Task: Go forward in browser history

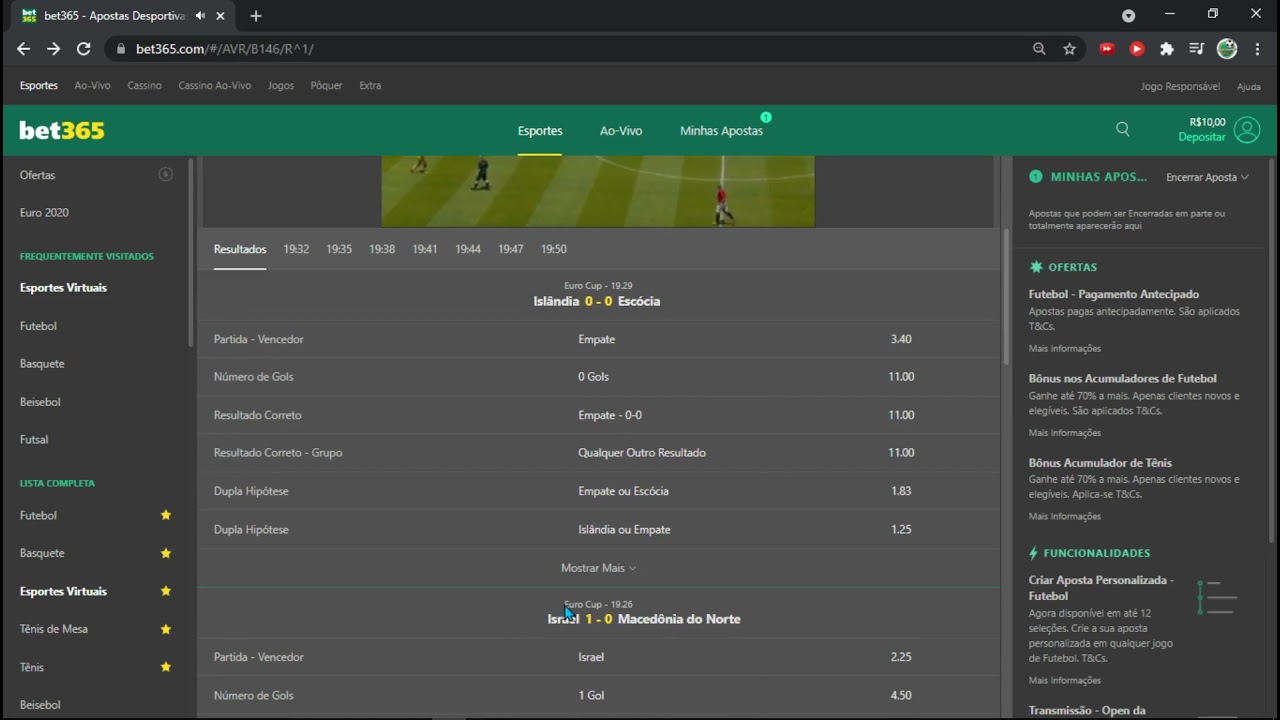Action: [53, 48]
